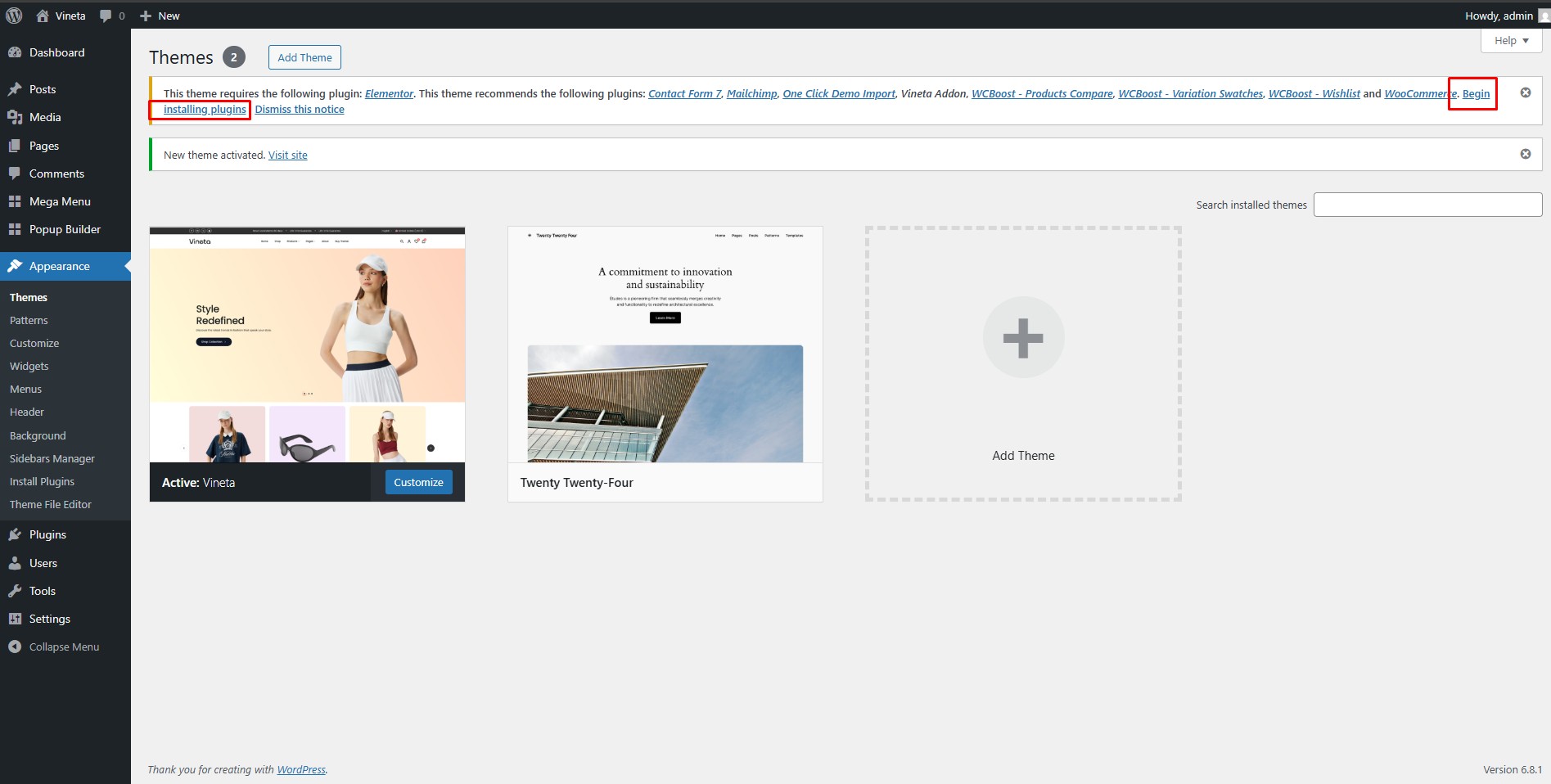Focus the Search installed themes field

1427,205
